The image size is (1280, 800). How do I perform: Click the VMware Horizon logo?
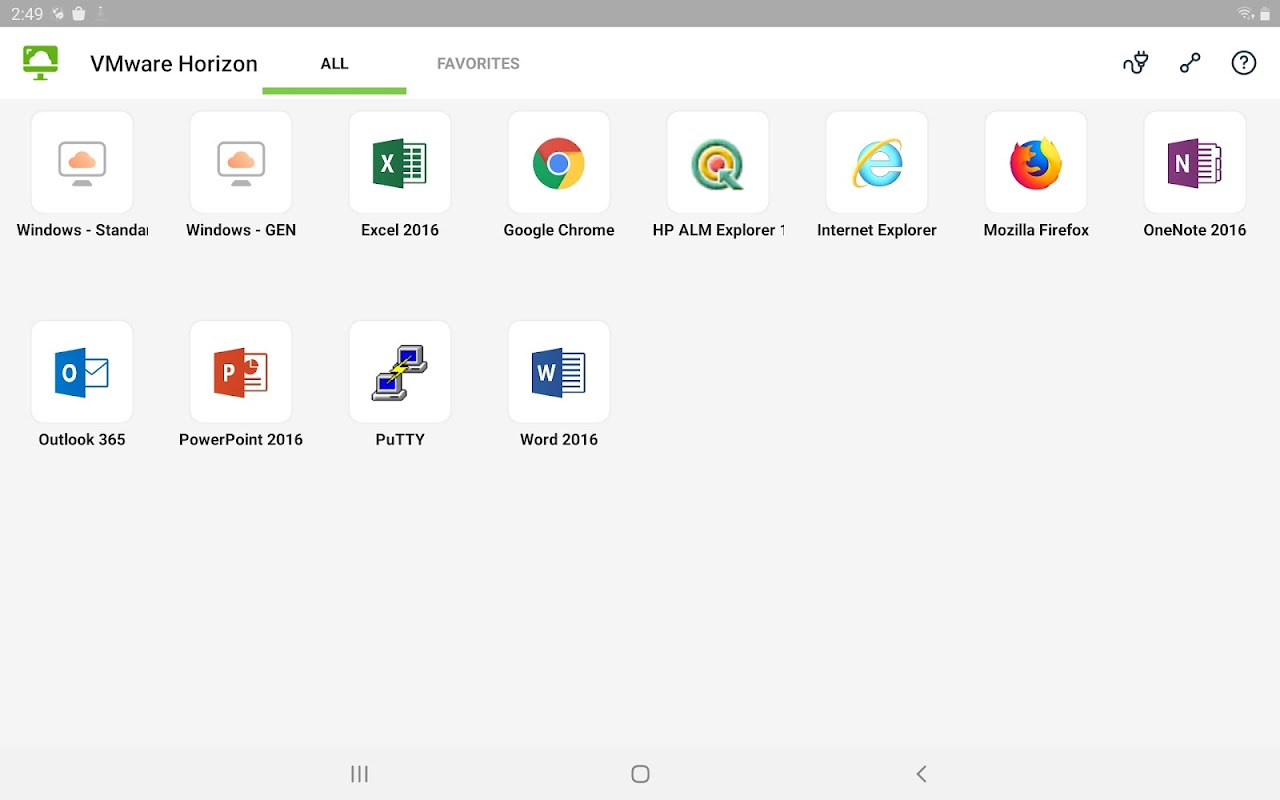coord(41,63)
